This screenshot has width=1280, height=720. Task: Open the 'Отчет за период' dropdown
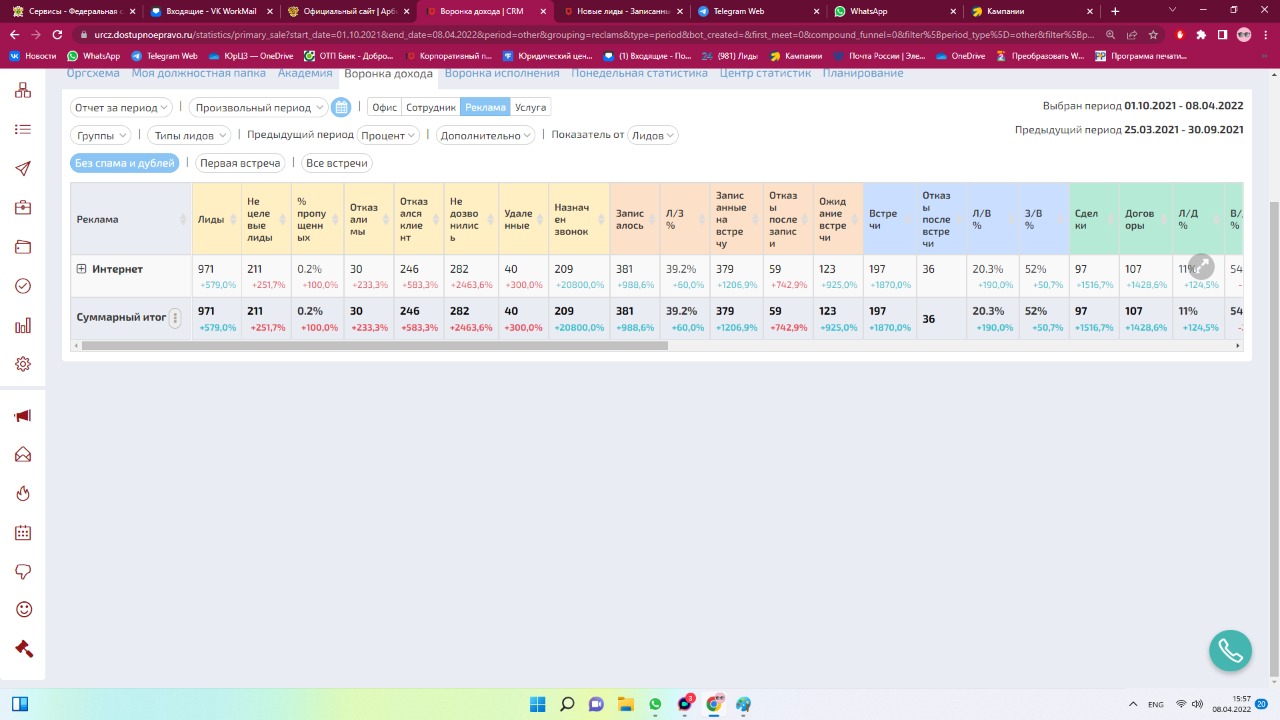pos(121,107)
